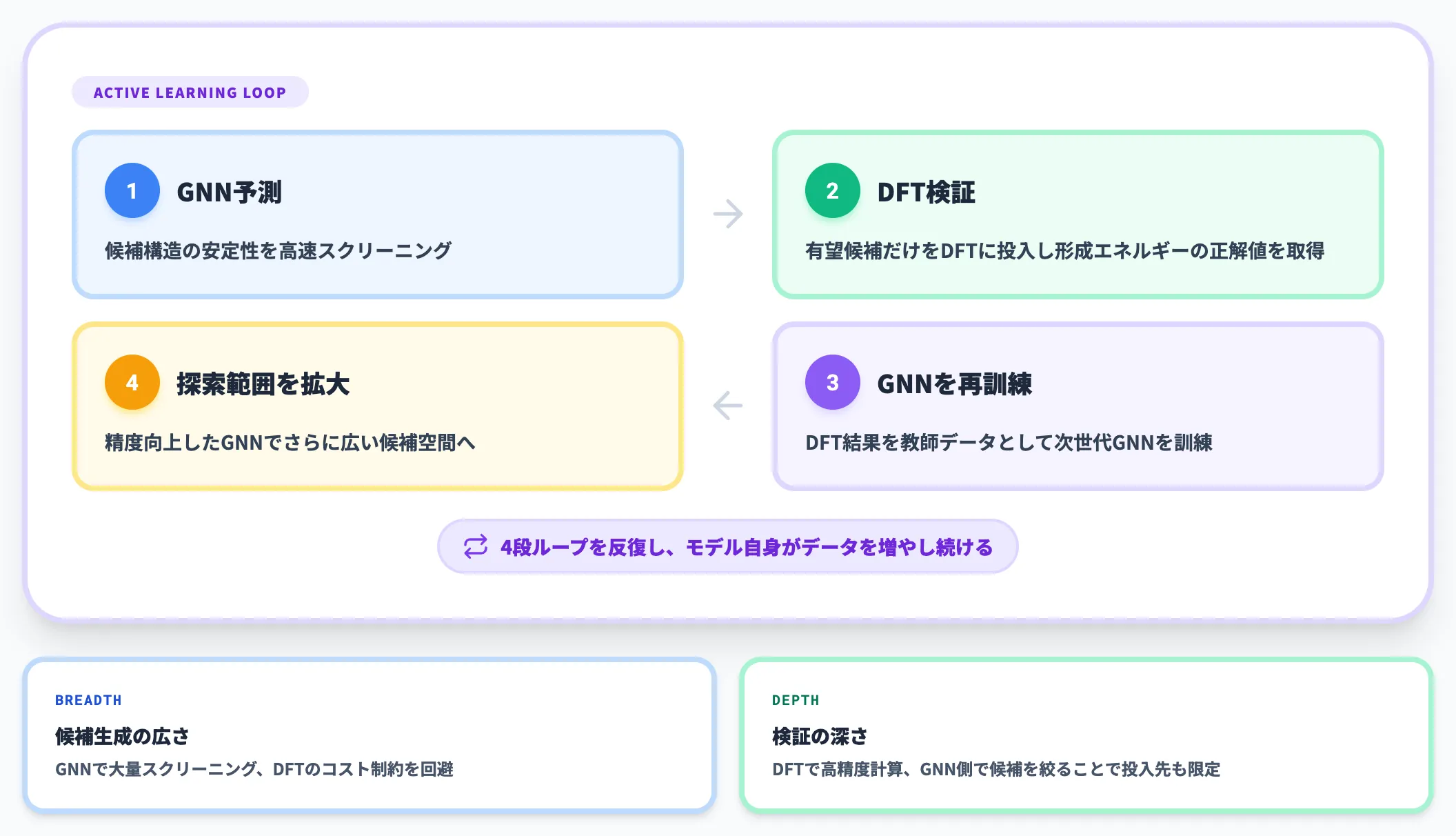Click the green number 2 circle
The height and width of the screenshot is (836, 1456).
tap(833, 191)
